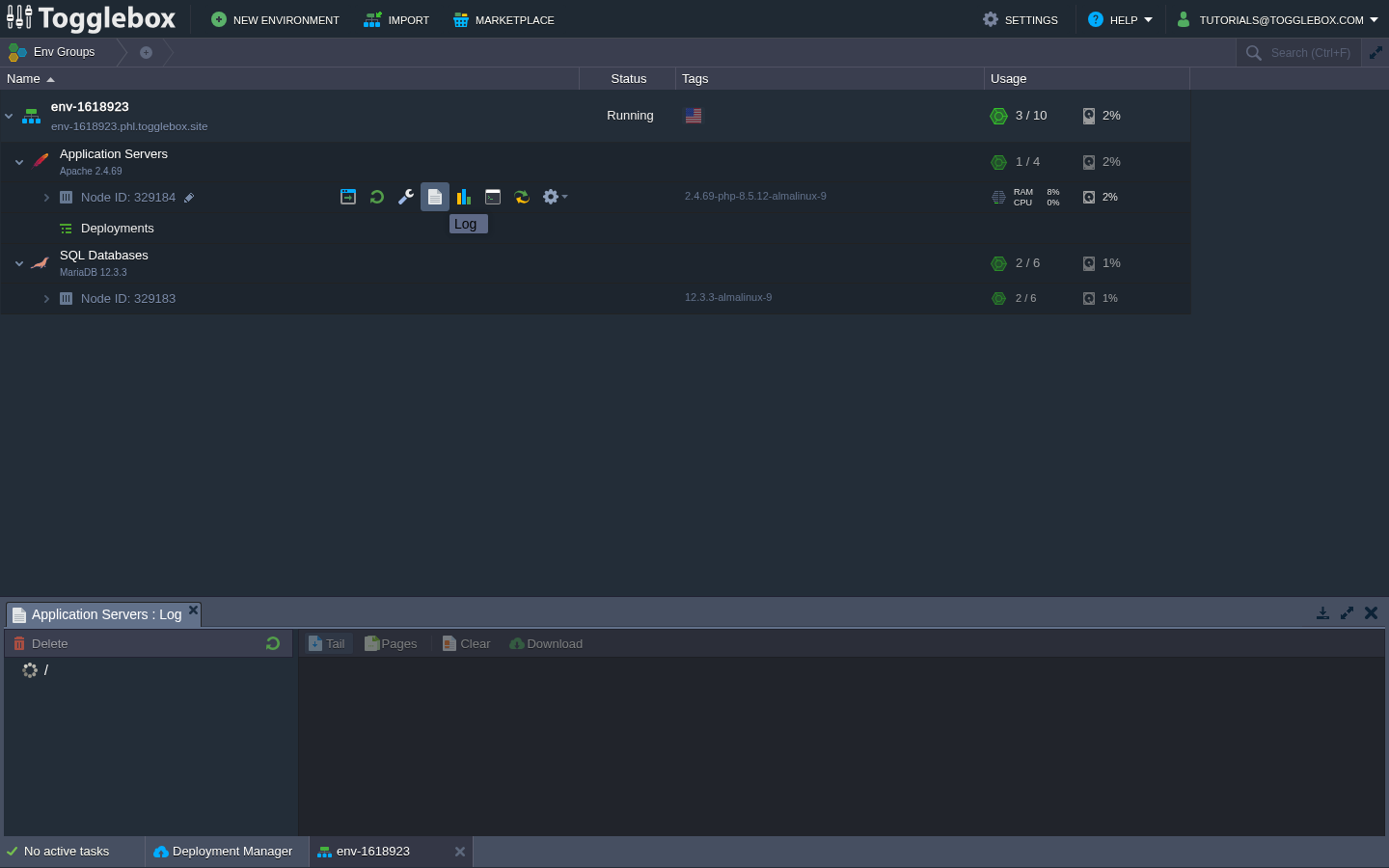
Task: Collapse the env-1618923 environment row
Action: click(x=9, y=116)
